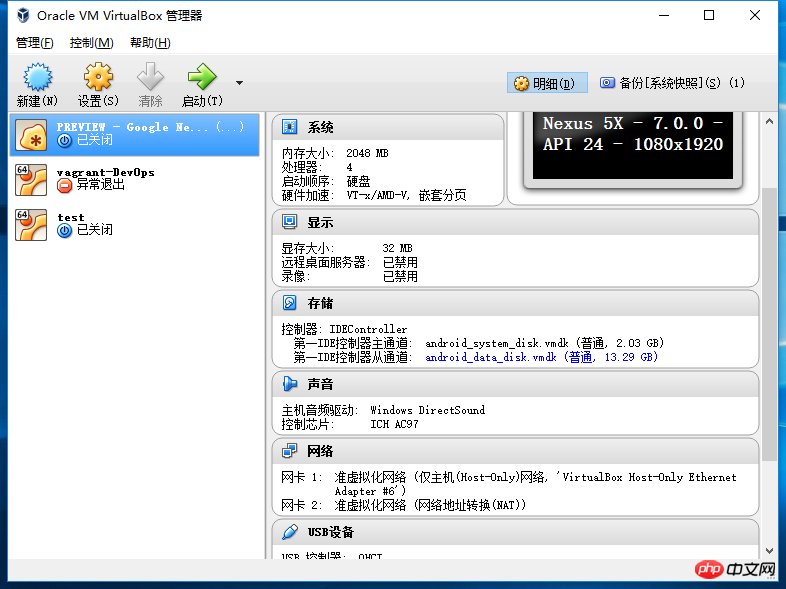
Task: Click the details pane vertical scrollbar thumb
Action: tap(769, 324)
